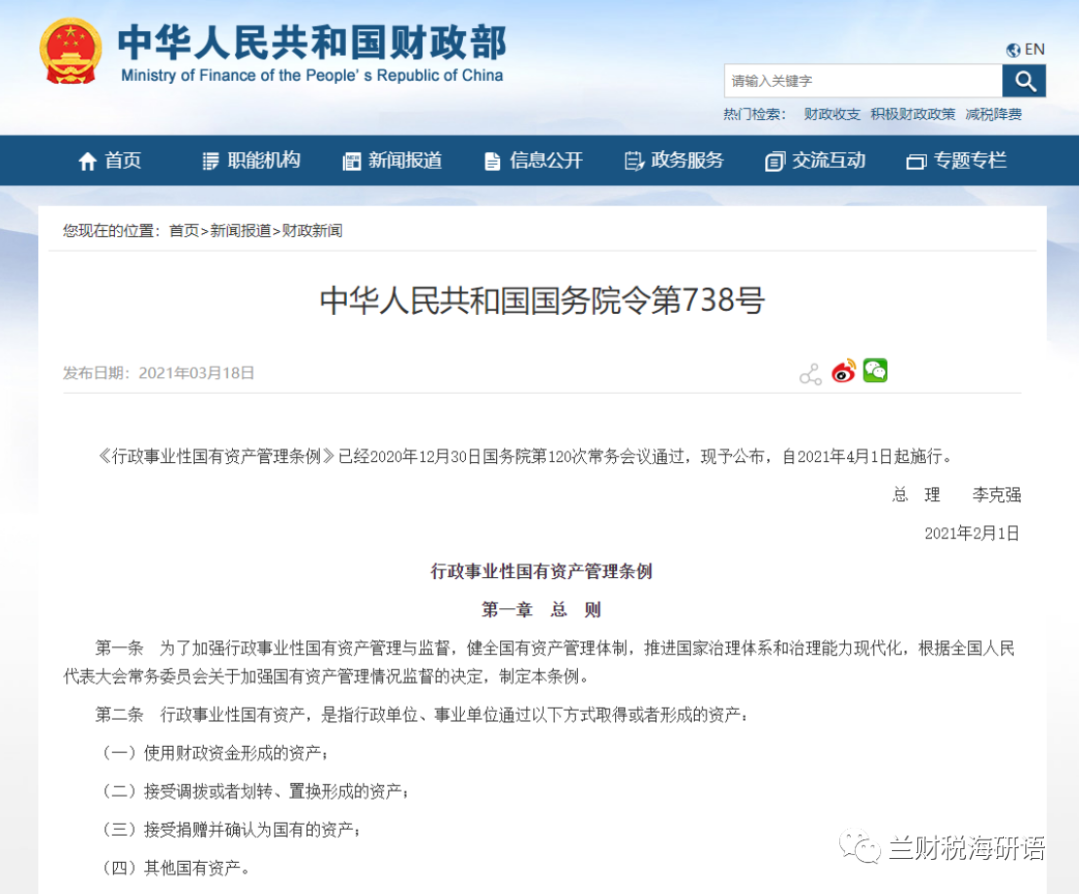The width and height of the screenshot is (1080, 895).
Task: Open the 交流互动 menu
Action: pyautogui.click(x=829, y=161)
